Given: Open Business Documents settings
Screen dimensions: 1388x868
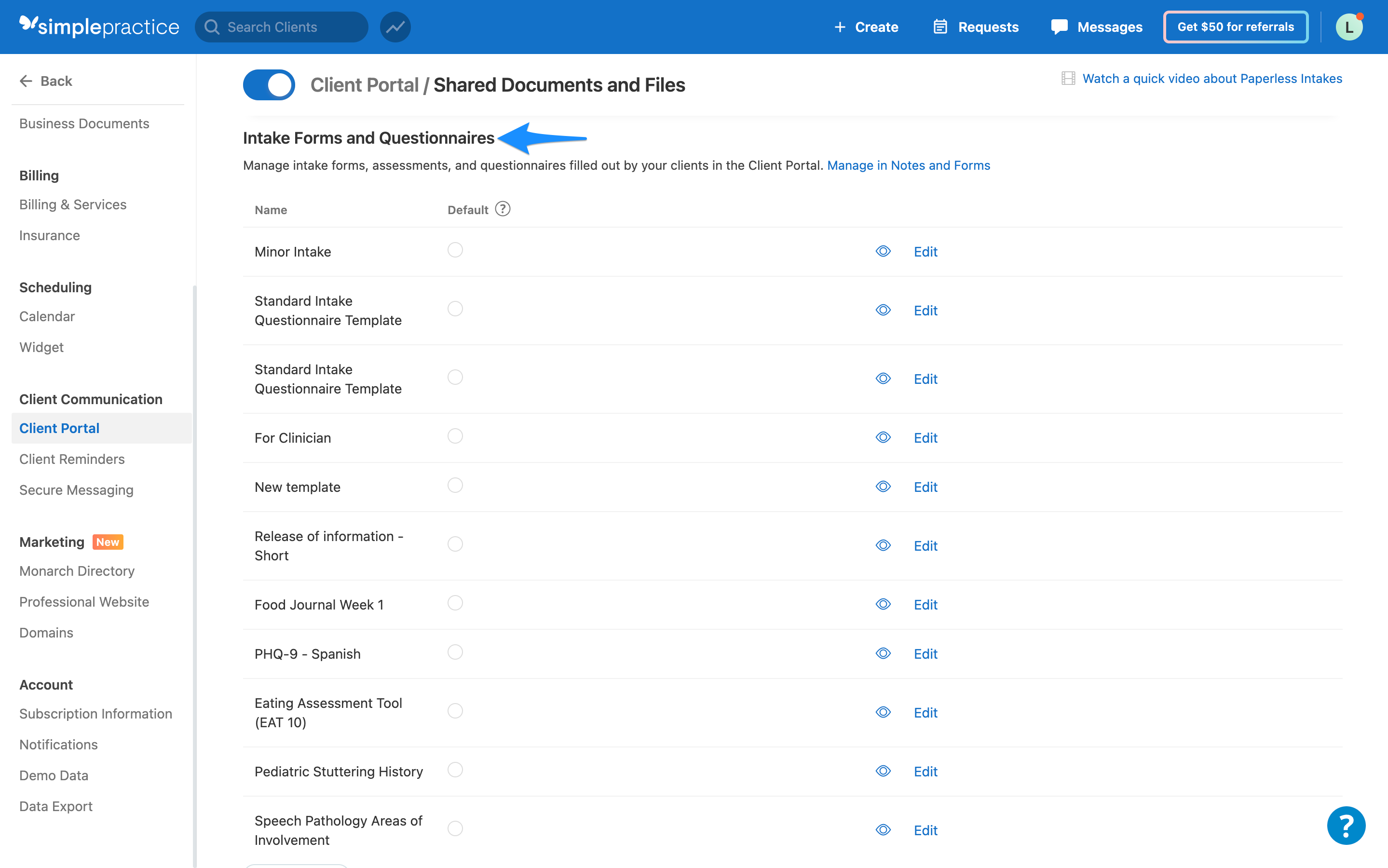Looking at the screenshot, I should pos(84,123).
